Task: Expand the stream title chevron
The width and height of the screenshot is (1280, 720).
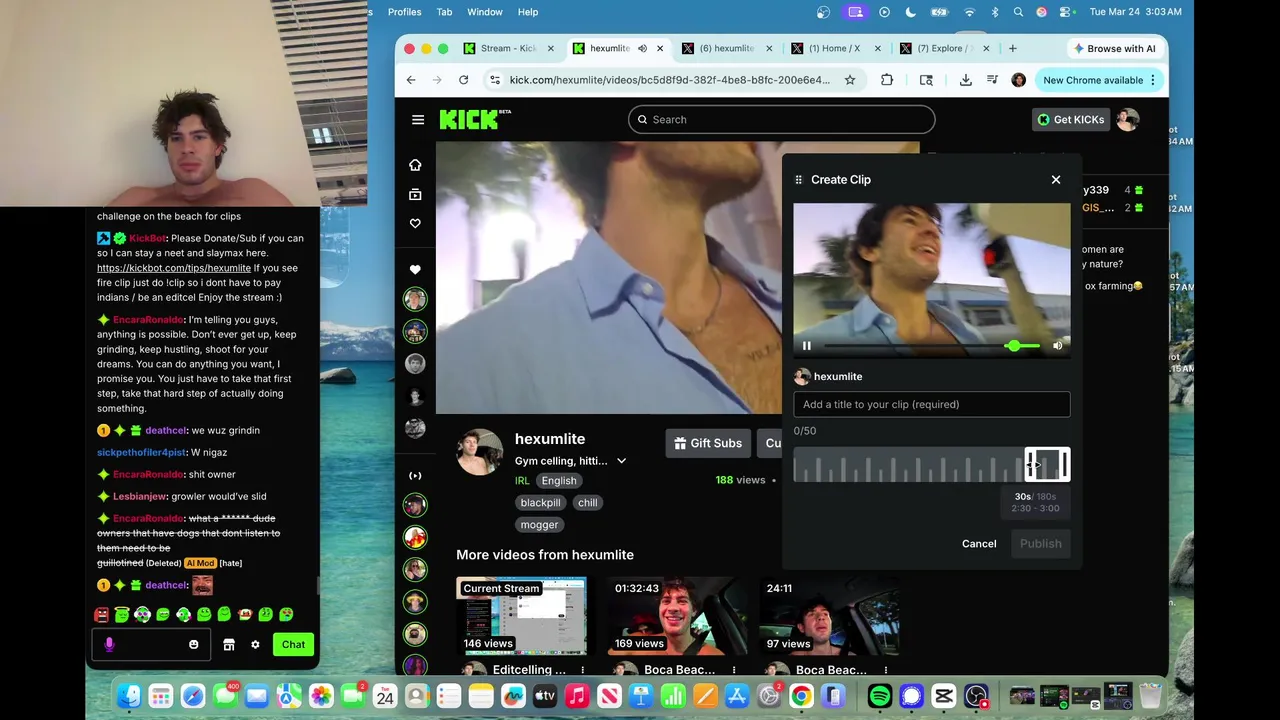Action: [621, 461]
